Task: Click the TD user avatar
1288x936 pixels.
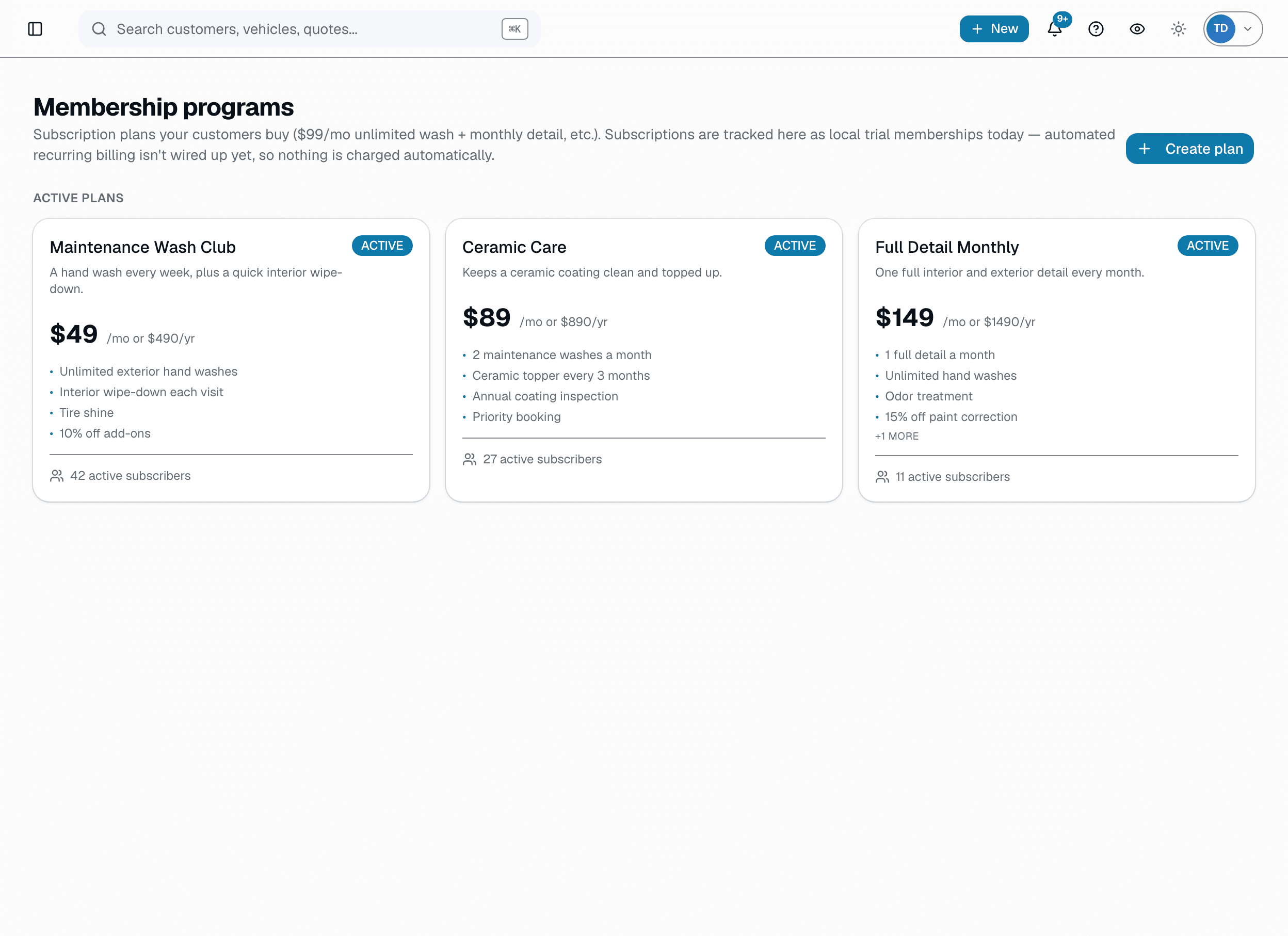Action: coord(1220,29)
